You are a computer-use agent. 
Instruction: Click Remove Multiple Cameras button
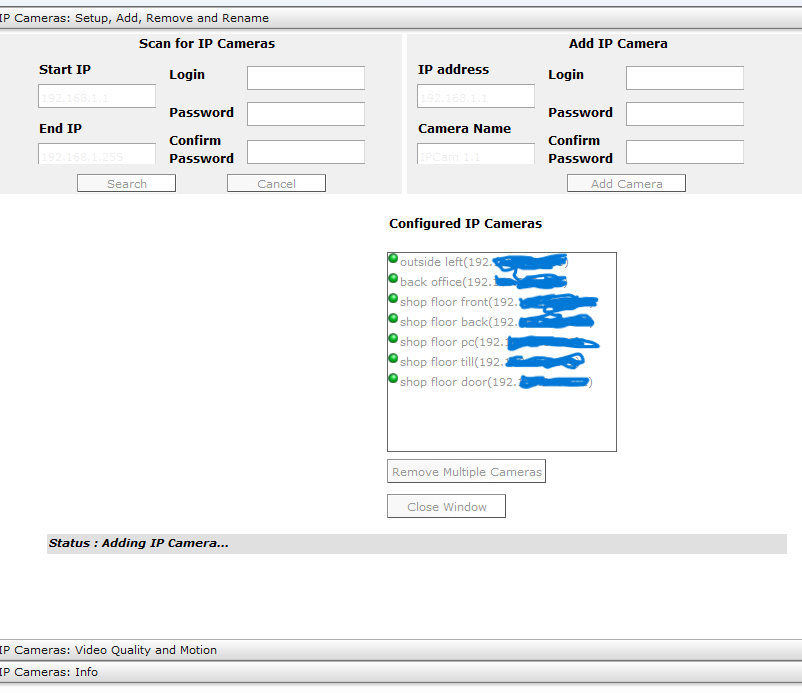click(466, 472)
